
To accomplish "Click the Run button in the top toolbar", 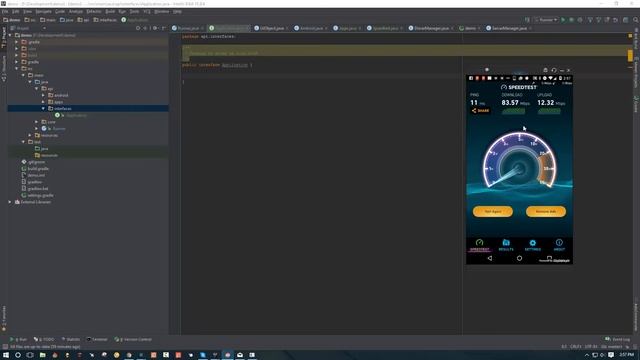I will [563, 20].
